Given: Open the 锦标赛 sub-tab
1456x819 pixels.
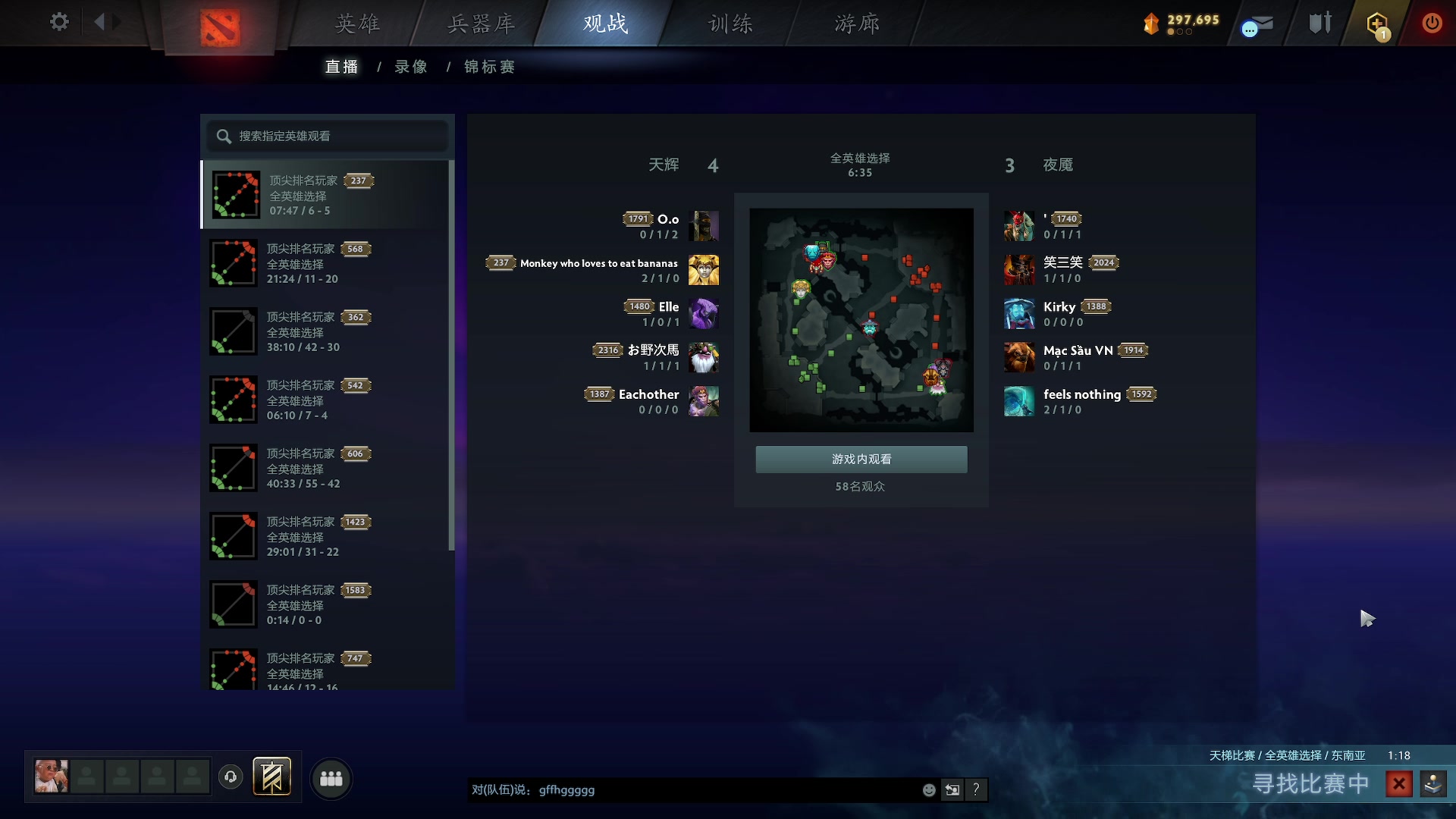Looking at the screenshot, I should (x=490, y=67).
